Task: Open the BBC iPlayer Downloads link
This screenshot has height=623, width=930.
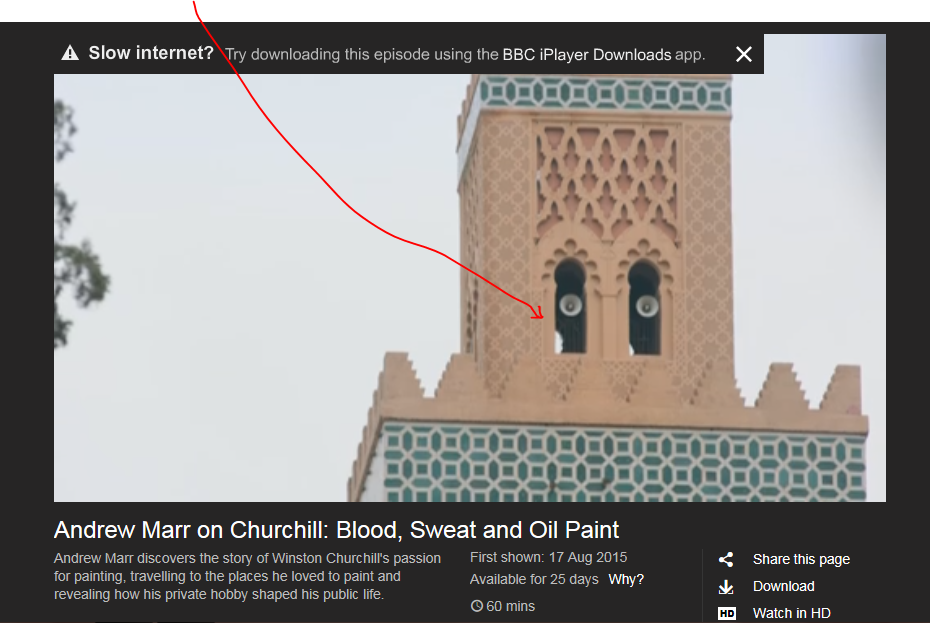Action: tap(587, 55)
